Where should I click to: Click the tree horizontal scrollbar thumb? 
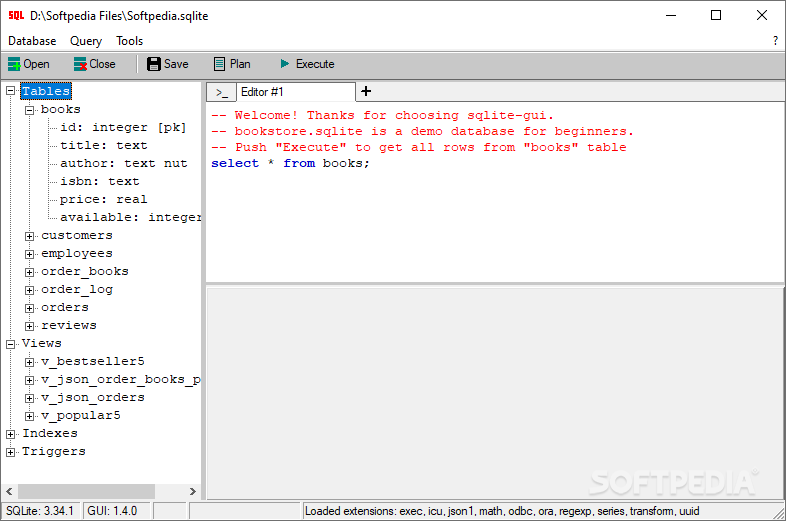pos(86,491)
